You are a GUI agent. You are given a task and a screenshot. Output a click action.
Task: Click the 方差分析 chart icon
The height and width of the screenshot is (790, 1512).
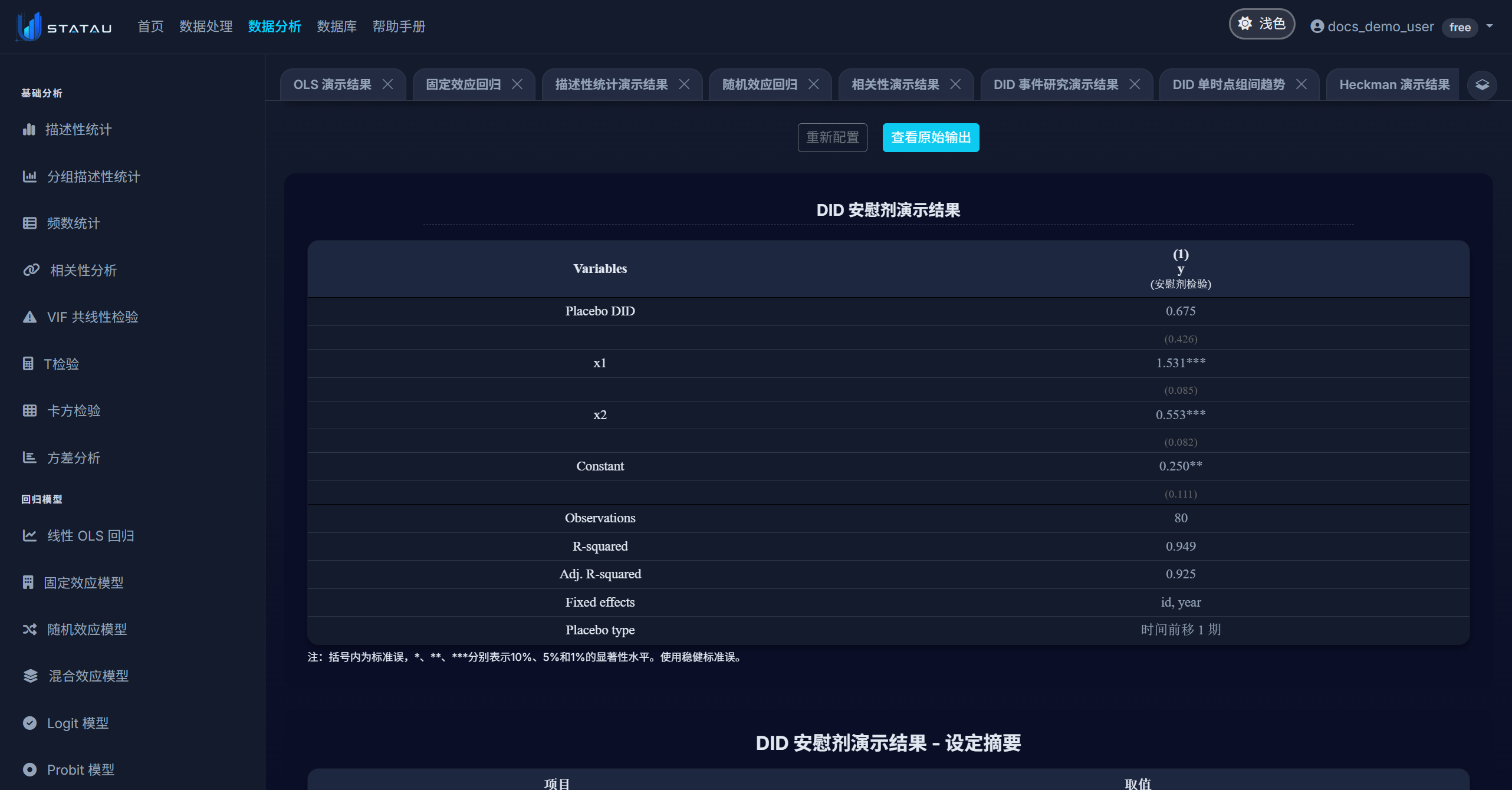(29, 457)
